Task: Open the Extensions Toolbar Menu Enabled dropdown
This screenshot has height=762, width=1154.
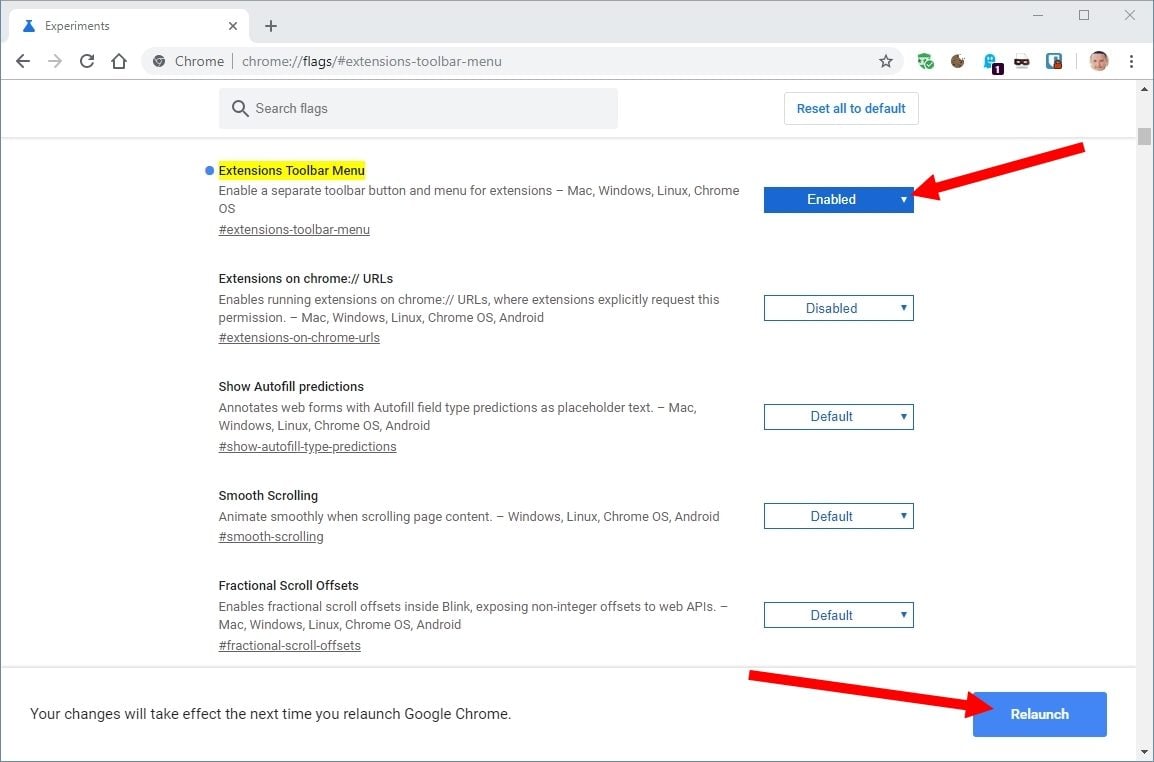Action: coord(838,200)
